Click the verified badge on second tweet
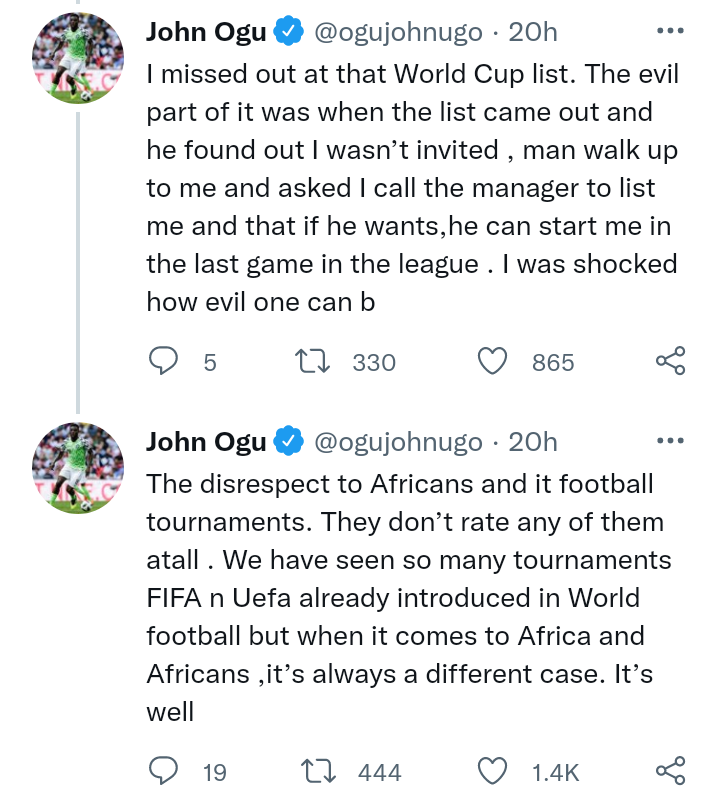The image size is (720, 804). click(289, 442)
